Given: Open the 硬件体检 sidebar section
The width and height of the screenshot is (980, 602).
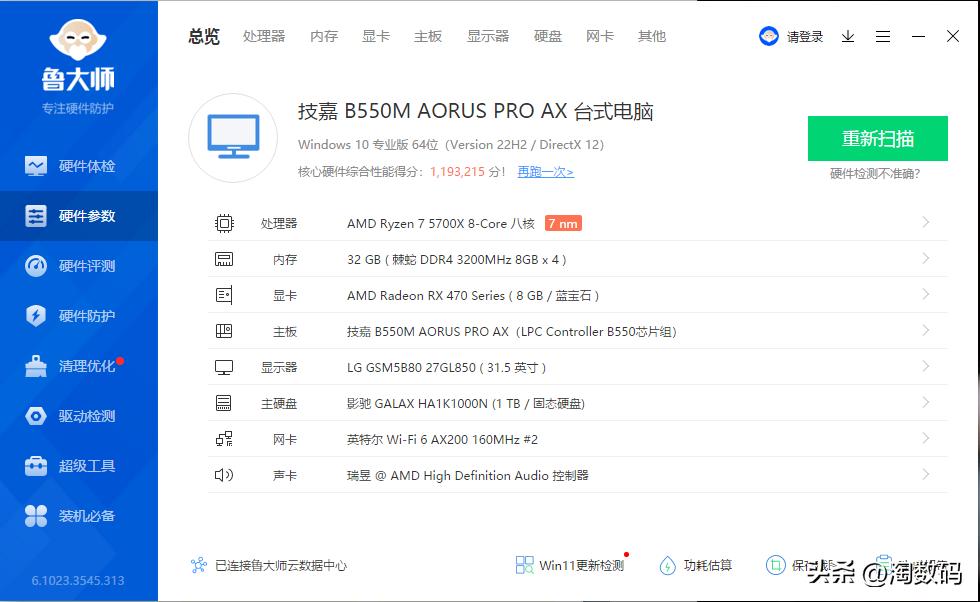Looking at the screenshot, I should [x=79, y=165].
